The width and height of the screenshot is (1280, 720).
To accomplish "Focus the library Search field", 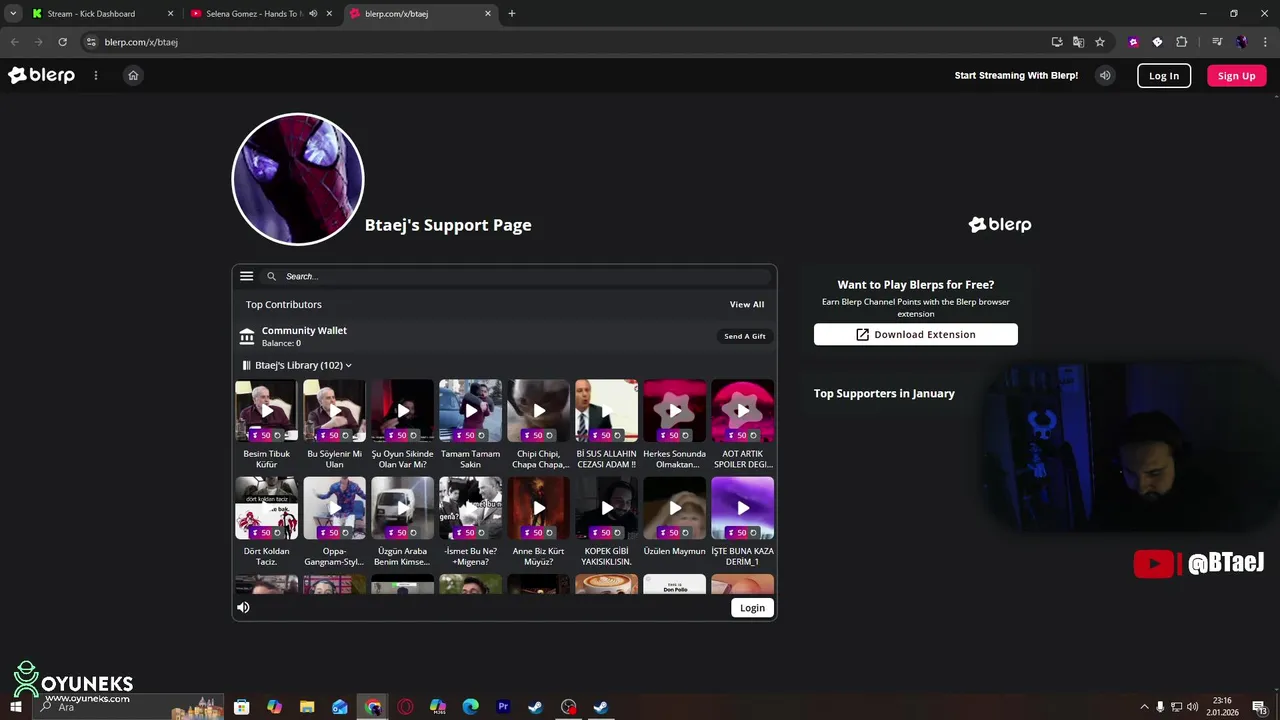I will pyautogui.click(x=515, y=276).
